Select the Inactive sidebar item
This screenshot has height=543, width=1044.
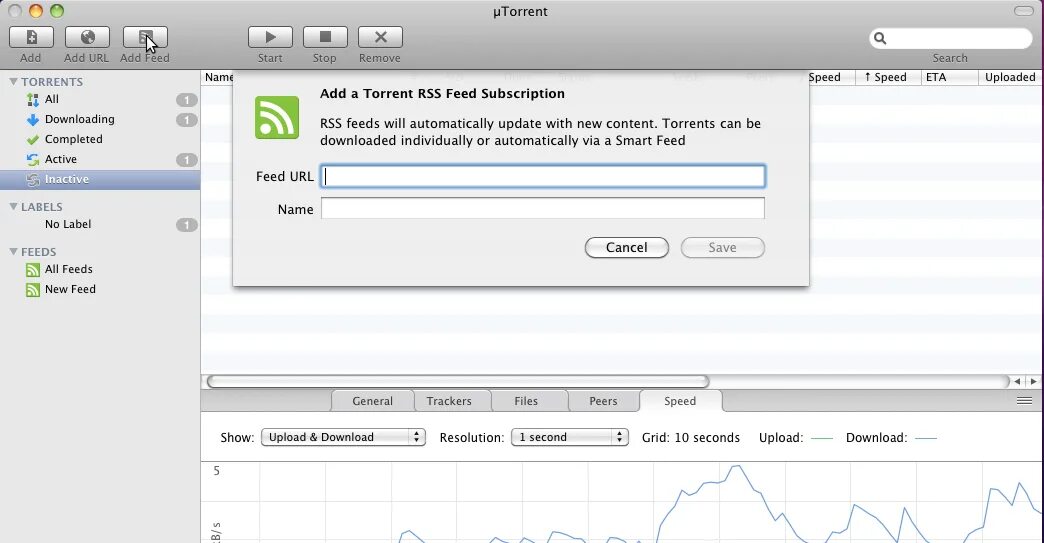(100, 180)
